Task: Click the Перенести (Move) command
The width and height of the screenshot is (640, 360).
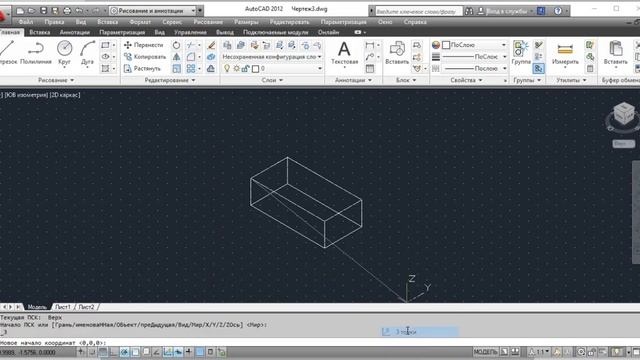Action: [x=144, y=45]
